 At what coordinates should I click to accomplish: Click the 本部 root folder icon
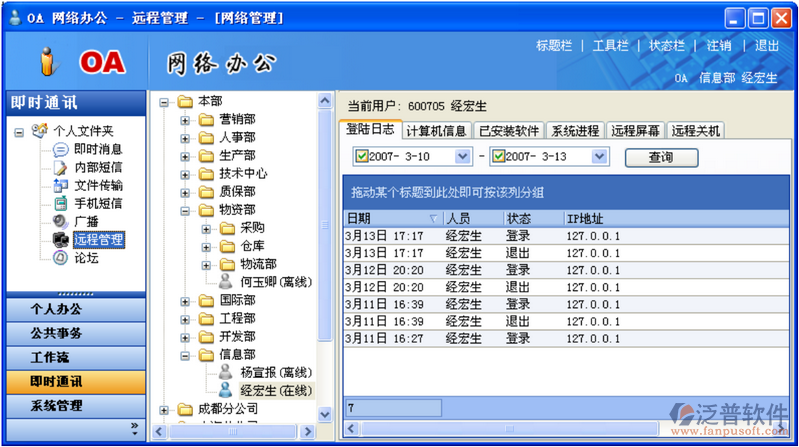(x=185, y=101)
